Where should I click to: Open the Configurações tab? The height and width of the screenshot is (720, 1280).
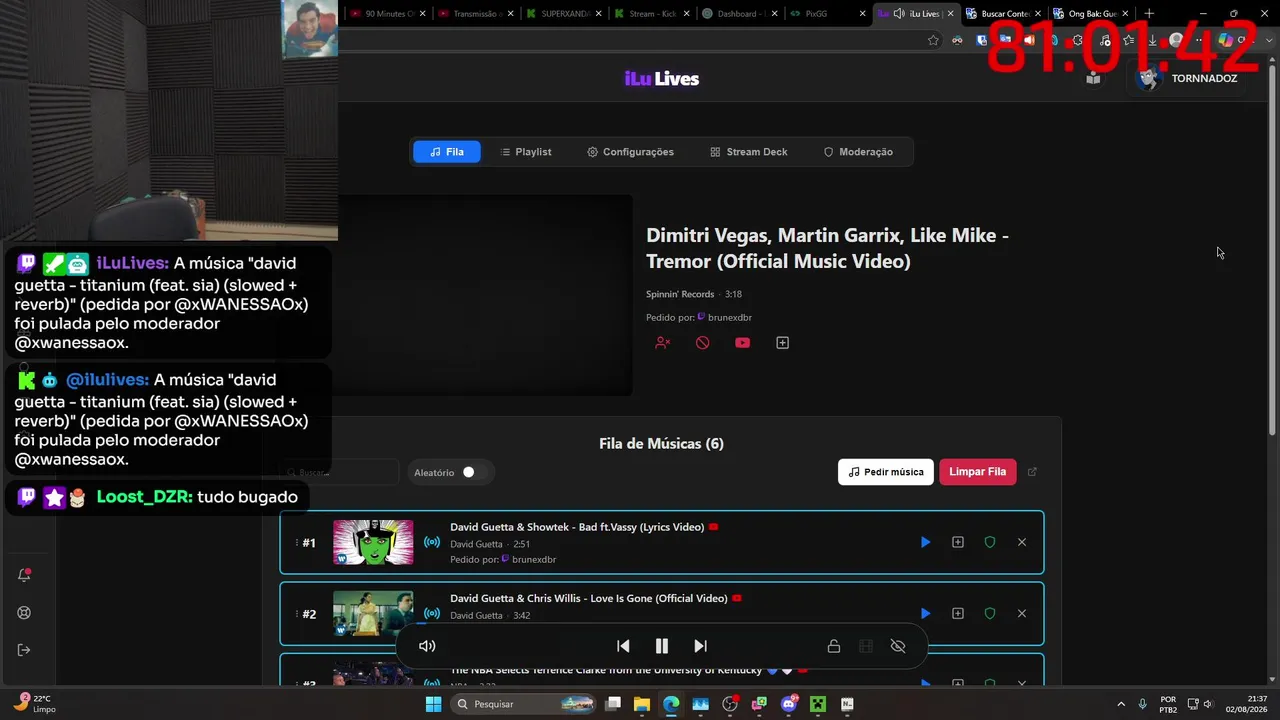(630, 152)
